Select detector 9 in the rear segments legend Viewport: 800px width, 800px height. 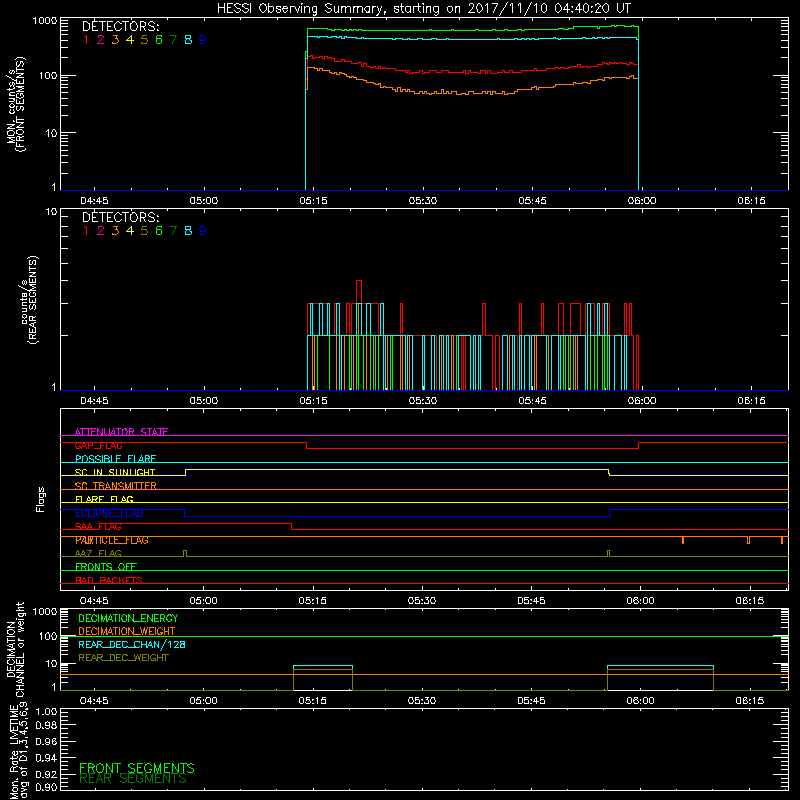pyautogui.click(x=203, y=231)
